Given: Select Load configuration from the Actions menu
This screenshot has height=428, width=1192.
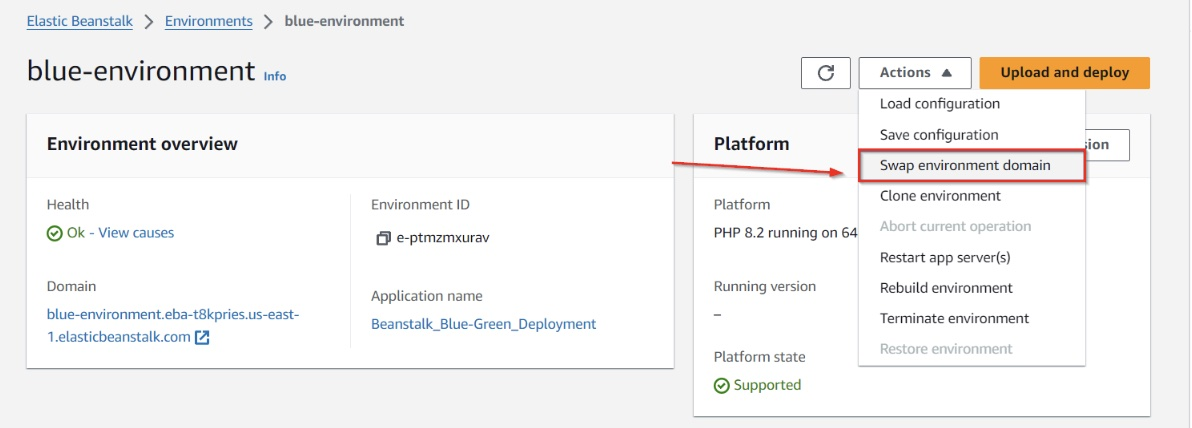Looking at the screenshot, I should [939, 104].
